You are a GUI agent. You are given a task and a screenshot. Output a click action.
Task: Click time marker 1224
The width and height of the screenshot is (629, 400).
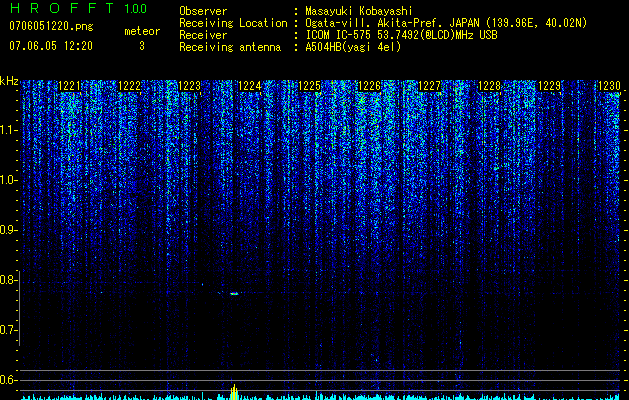tap(250, 86)
